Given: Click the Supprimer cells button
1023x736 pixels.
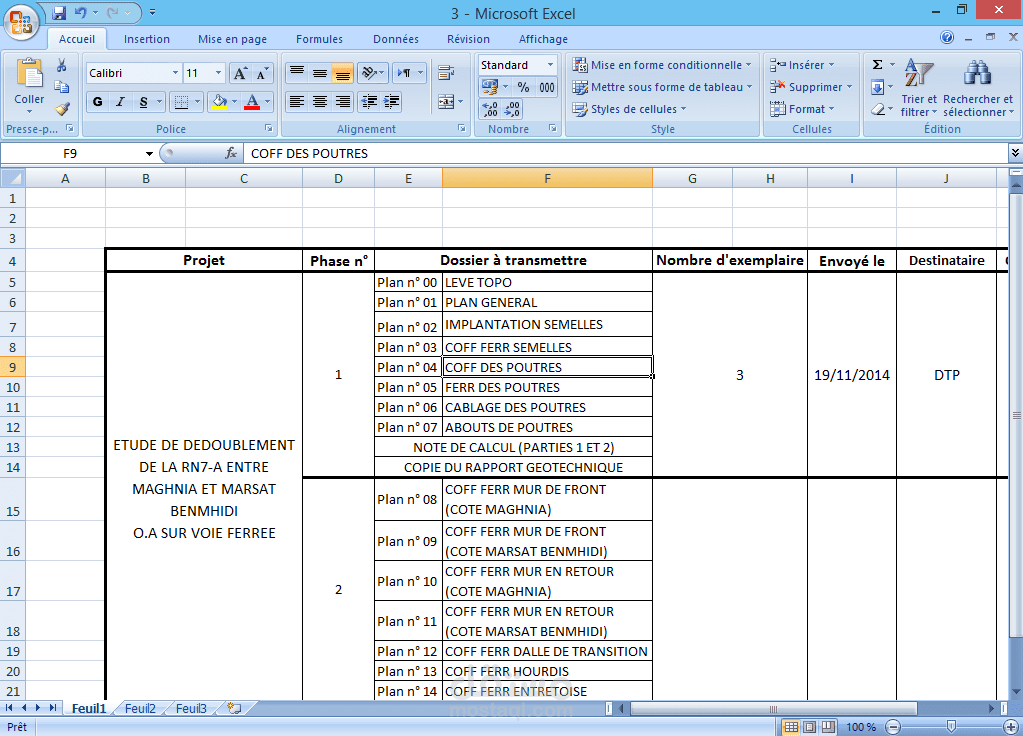Looking at the screenshot, I should point(810,87).
